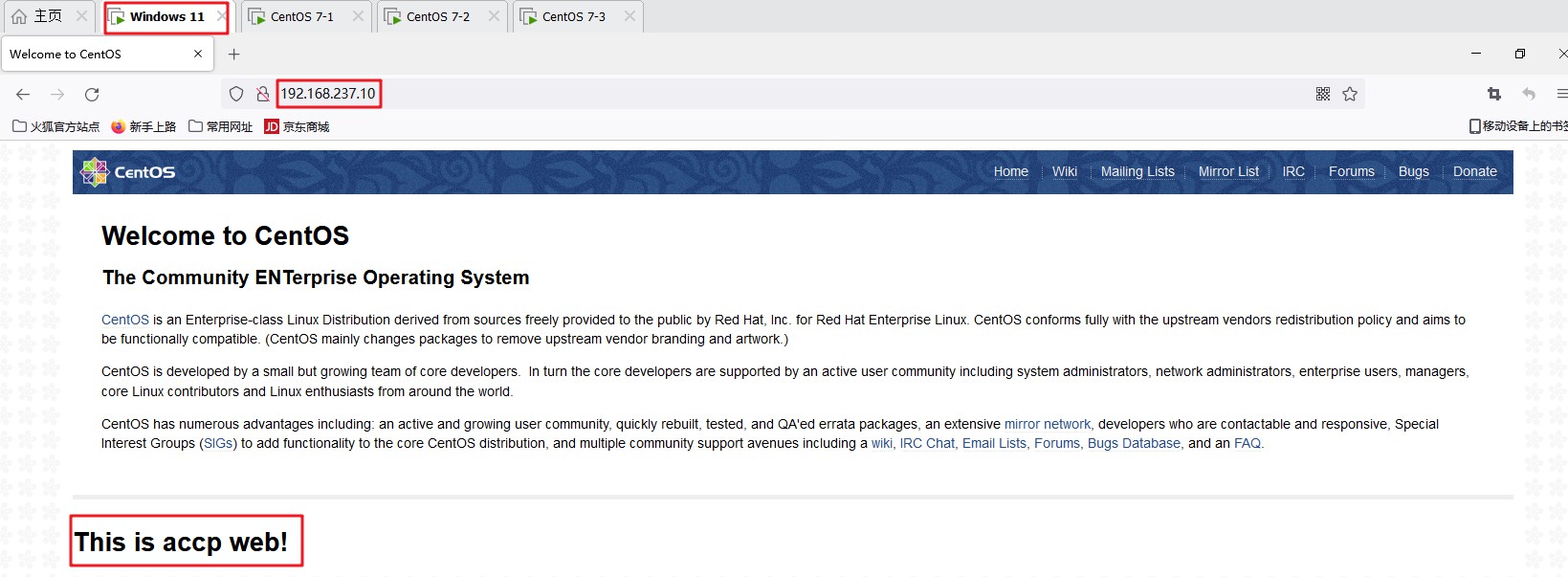Open 移动设备上的书签 folder
This screenshot has height=577, width=1568.
(1518, 126)
